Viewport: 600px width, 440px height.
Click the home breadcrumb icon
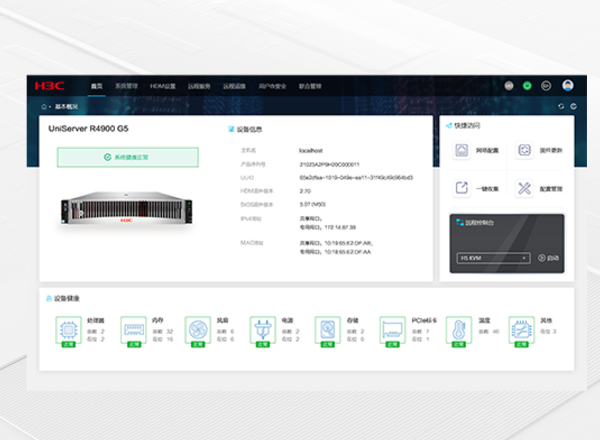(x=44, y=106)
